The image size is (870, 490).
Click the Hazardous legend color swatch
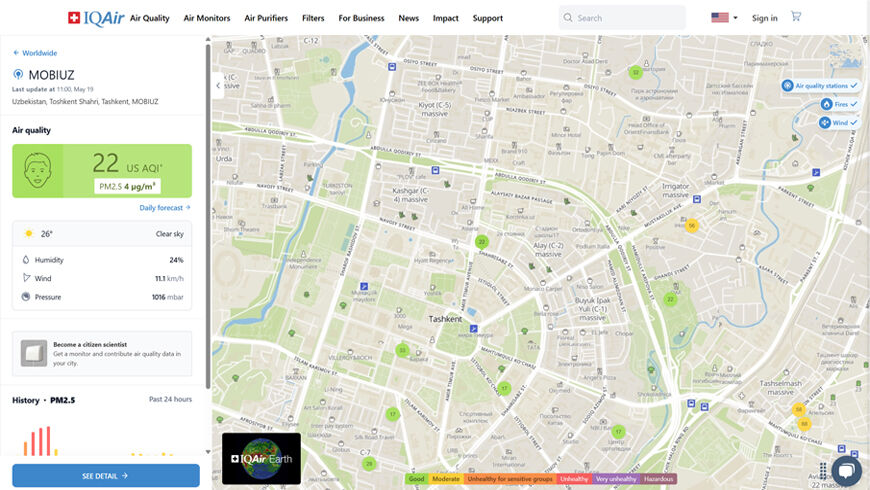[658, 479]
